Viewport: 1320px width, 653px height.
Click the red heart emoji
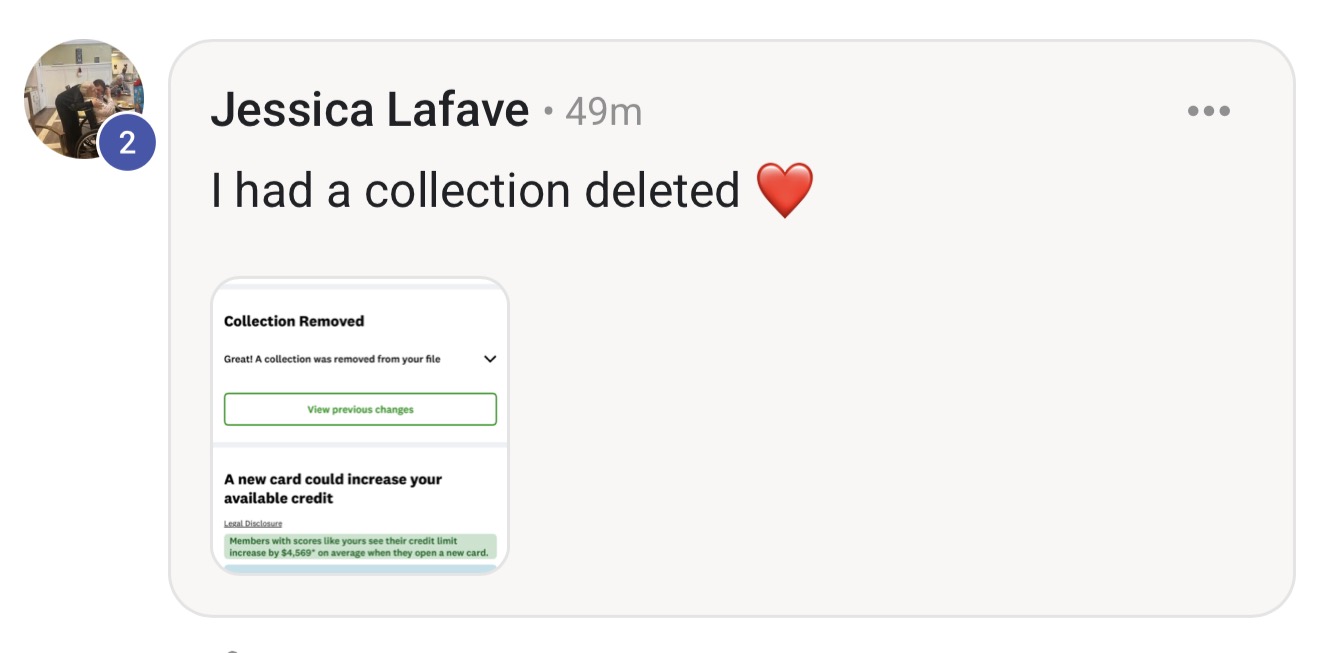[x=785, y=190]
